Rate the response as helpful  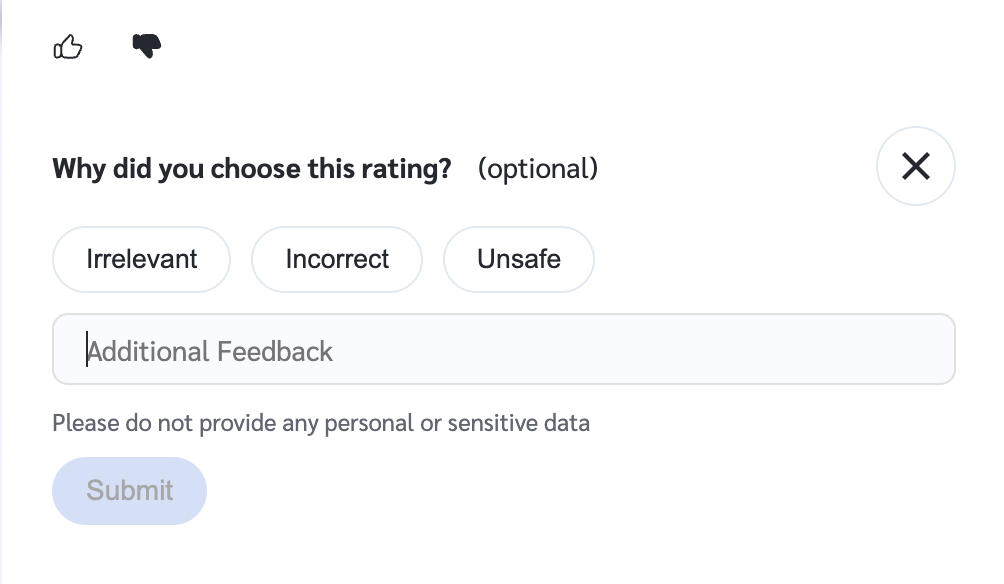(x=68, y=46)
